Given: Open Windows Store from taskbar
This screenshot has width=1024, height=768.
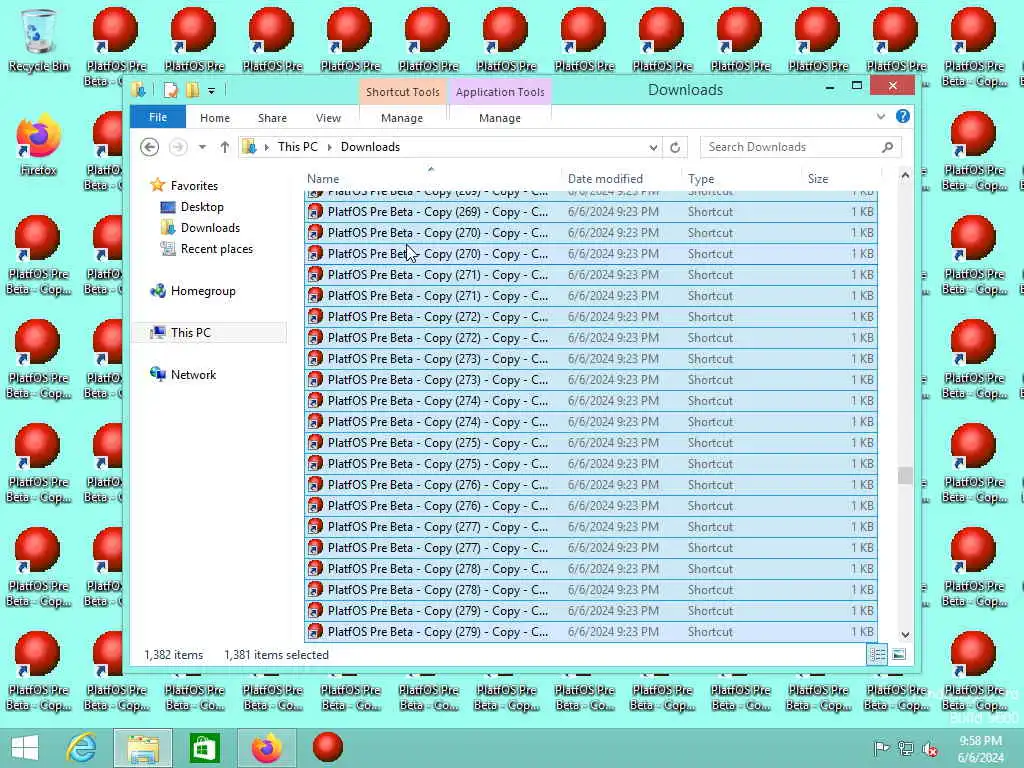Looking at the screenshot, I should click(204, 748).
